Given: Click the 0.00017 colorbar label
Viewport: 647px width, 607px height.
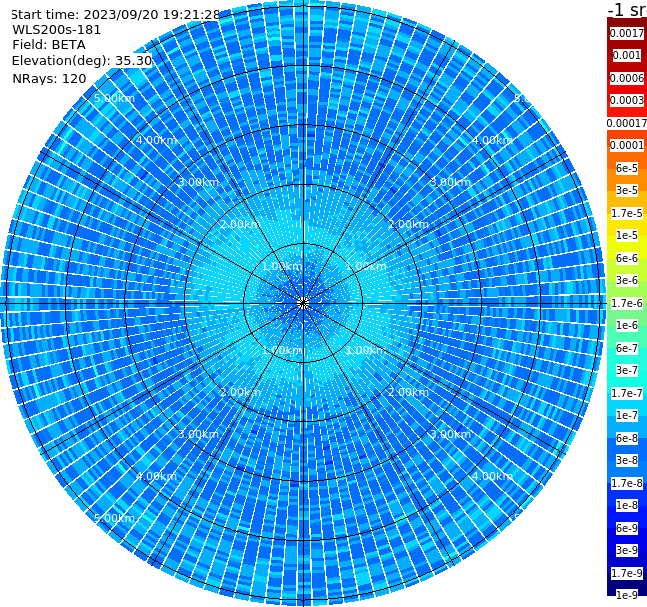Looking at the screenshot, I should (x=627, y=123).
